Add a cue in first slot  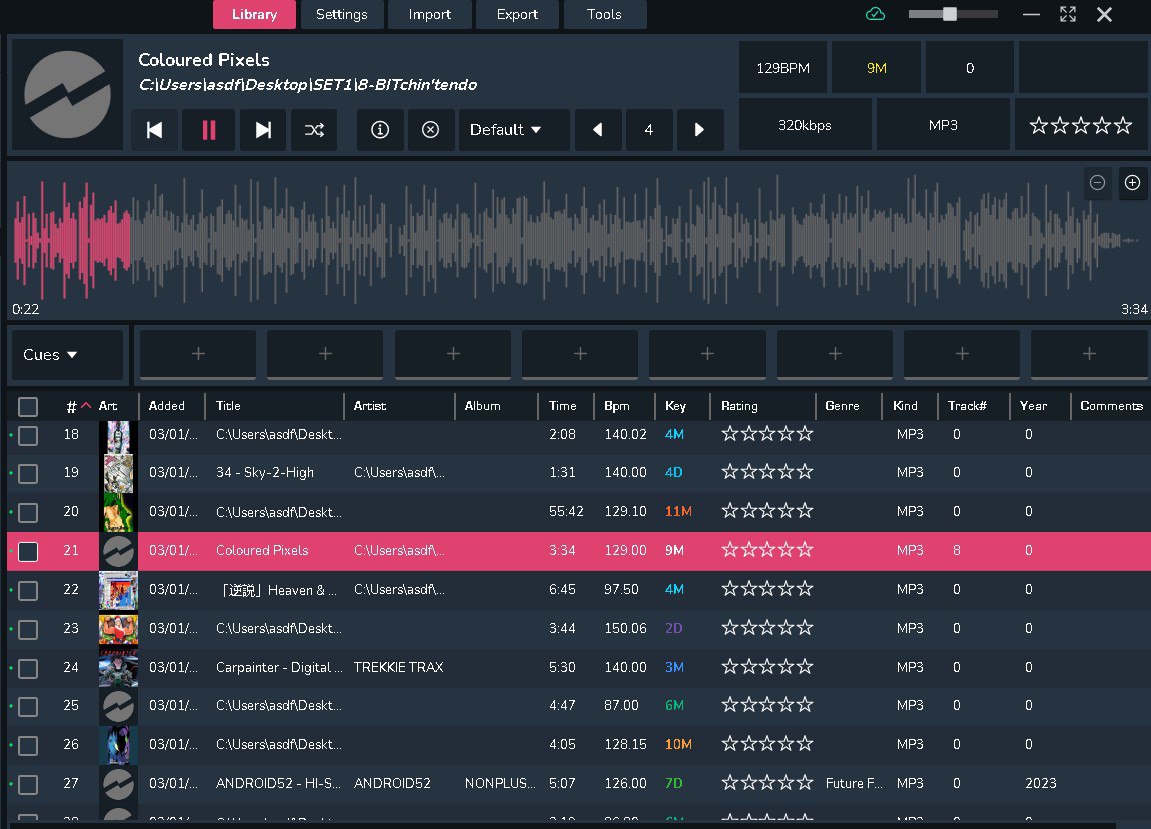point(198,354)
